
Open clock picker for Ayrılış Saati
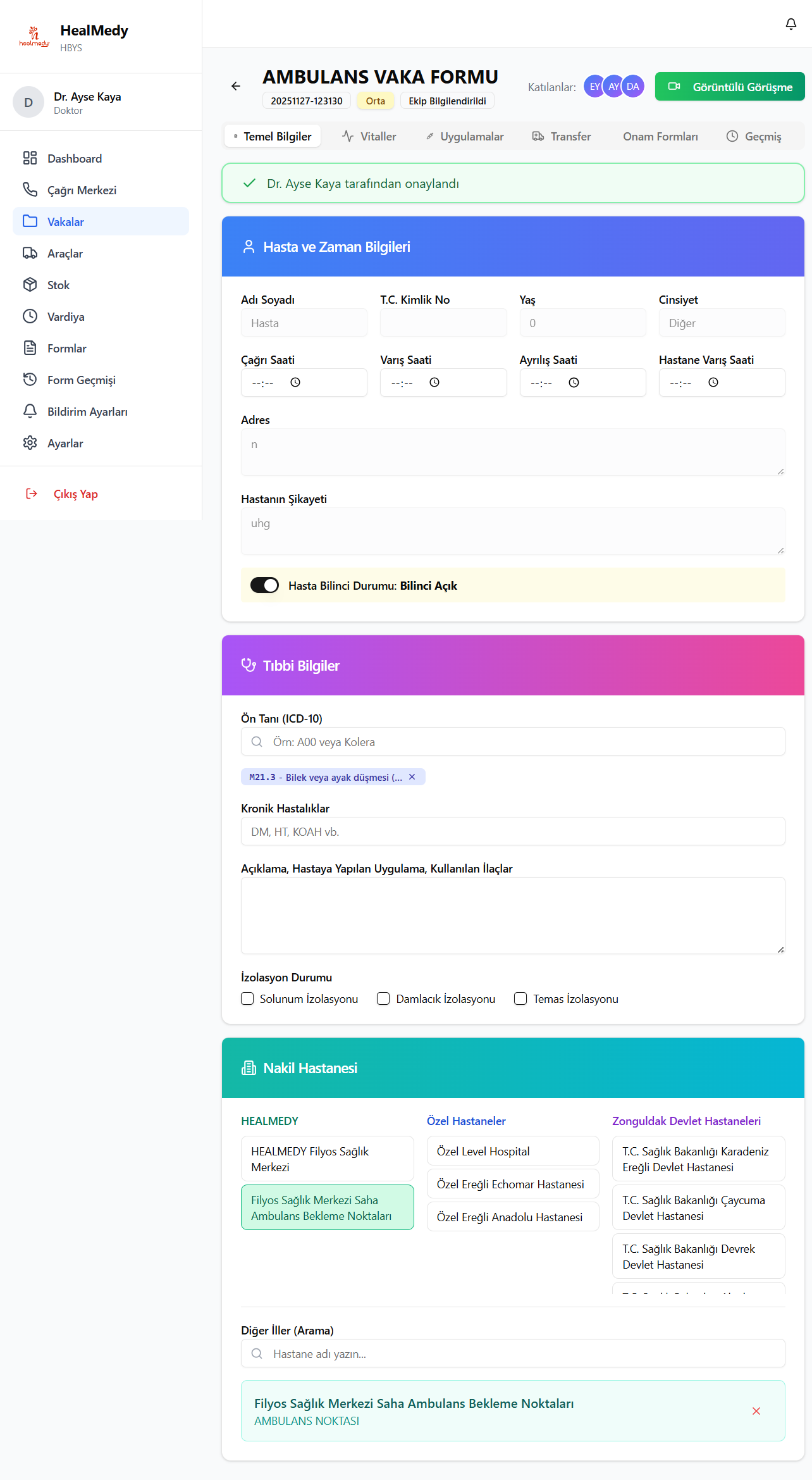tap(574, 382)
